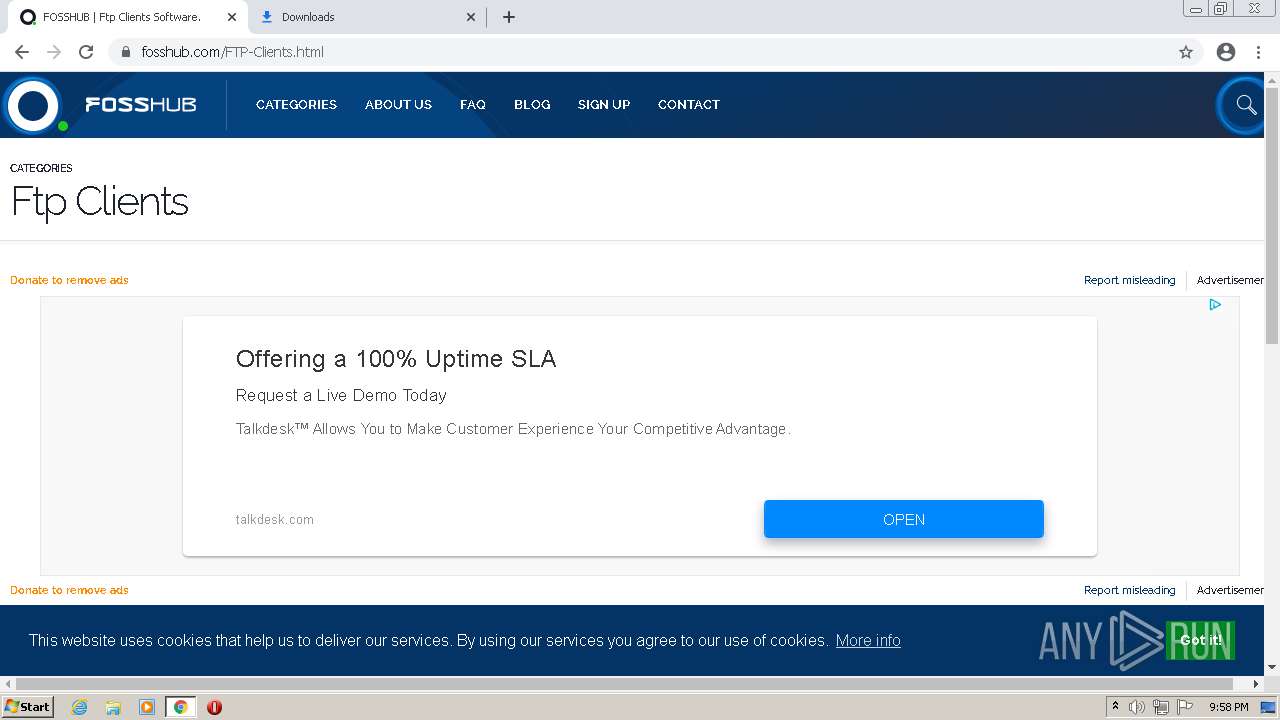Close the FOSSHUB Ftp Clients tab

232,17
